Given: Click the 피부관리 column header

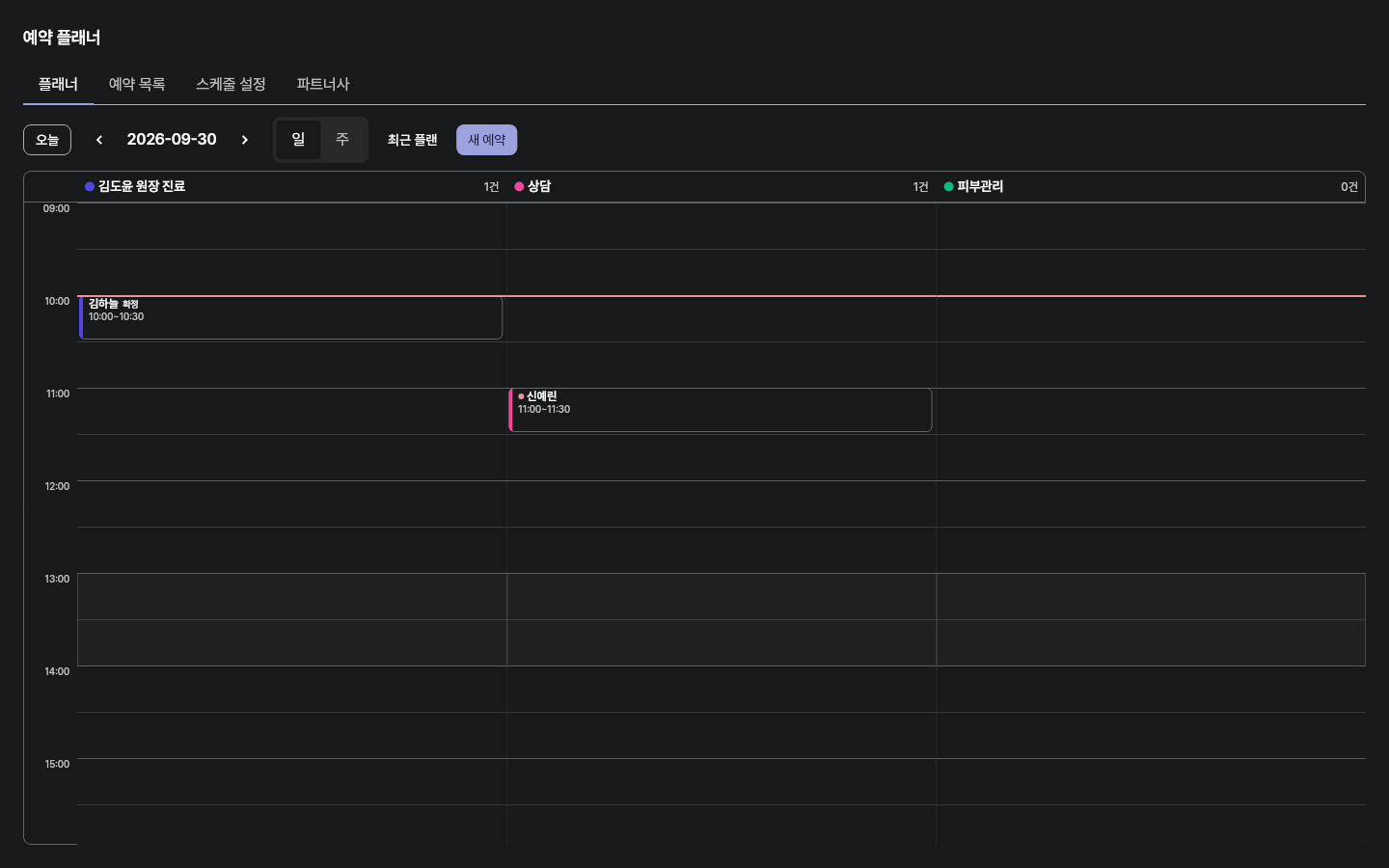Looking at the screenshot, I should tap(1151, 187).
